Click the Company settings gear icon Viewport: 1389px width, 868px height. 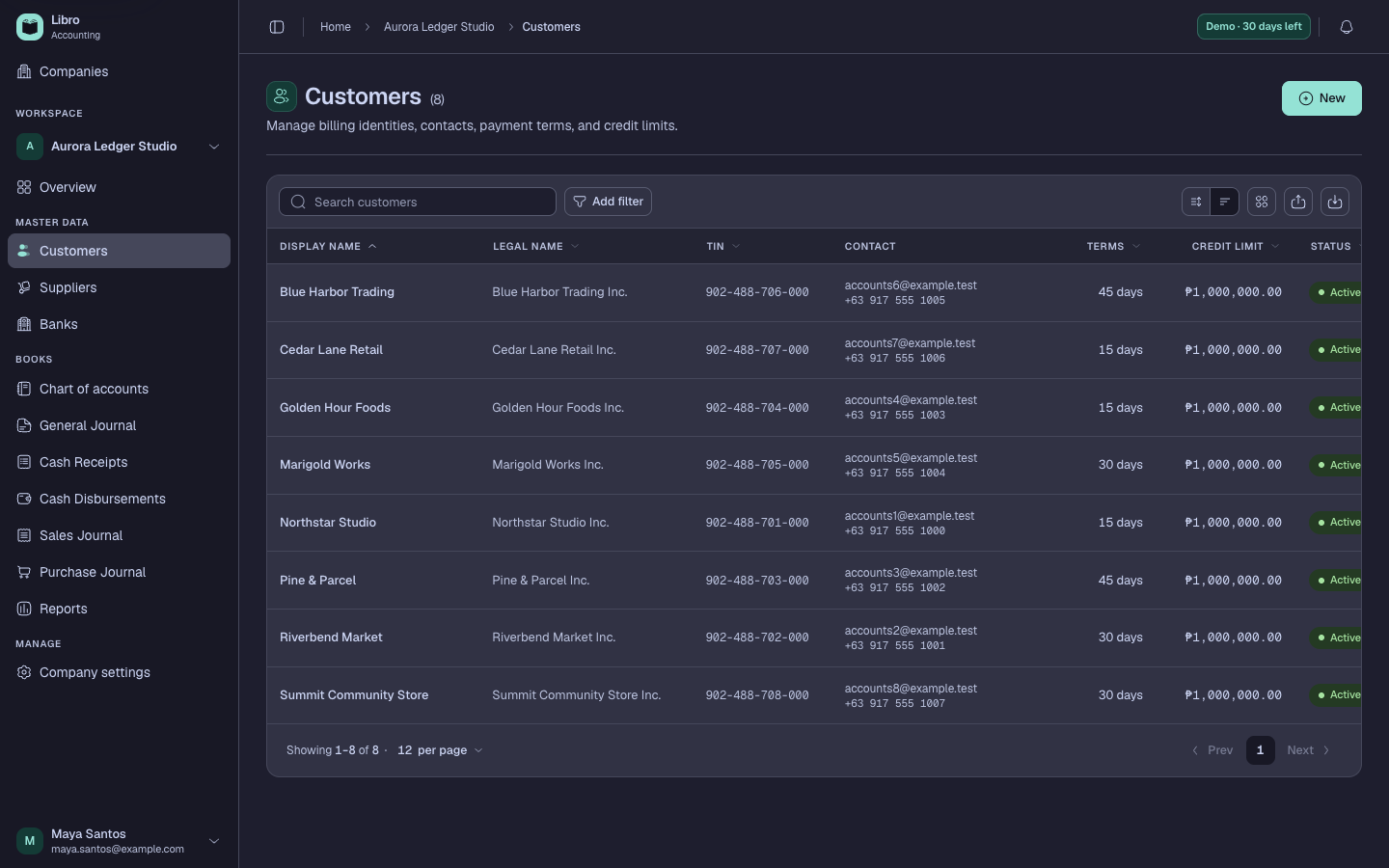click(24, 672)
